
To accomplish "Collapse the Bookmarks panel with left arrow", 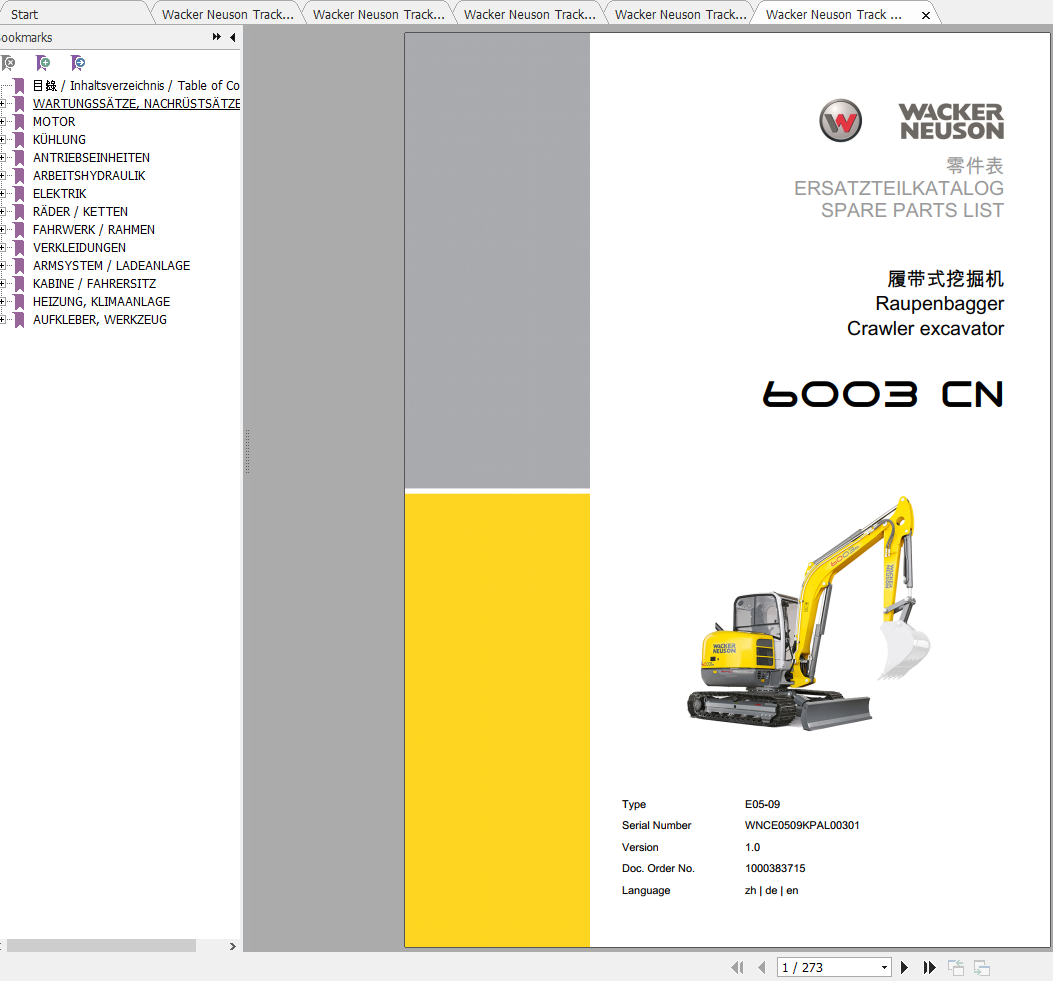I will [232, 37].
